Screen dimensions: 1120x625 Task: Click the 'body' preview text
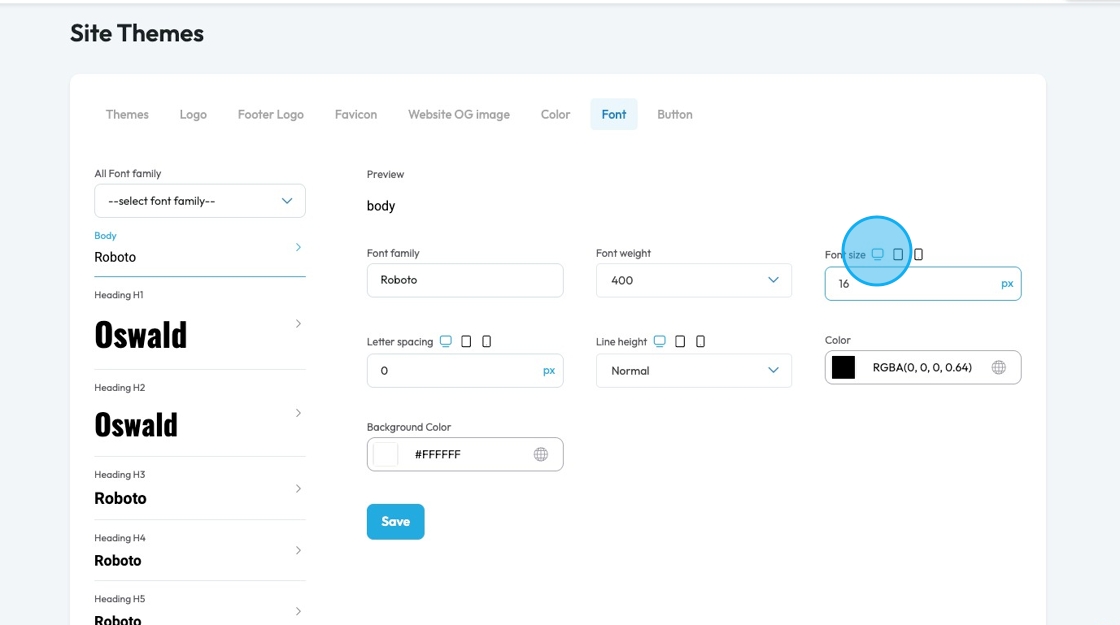381,206
